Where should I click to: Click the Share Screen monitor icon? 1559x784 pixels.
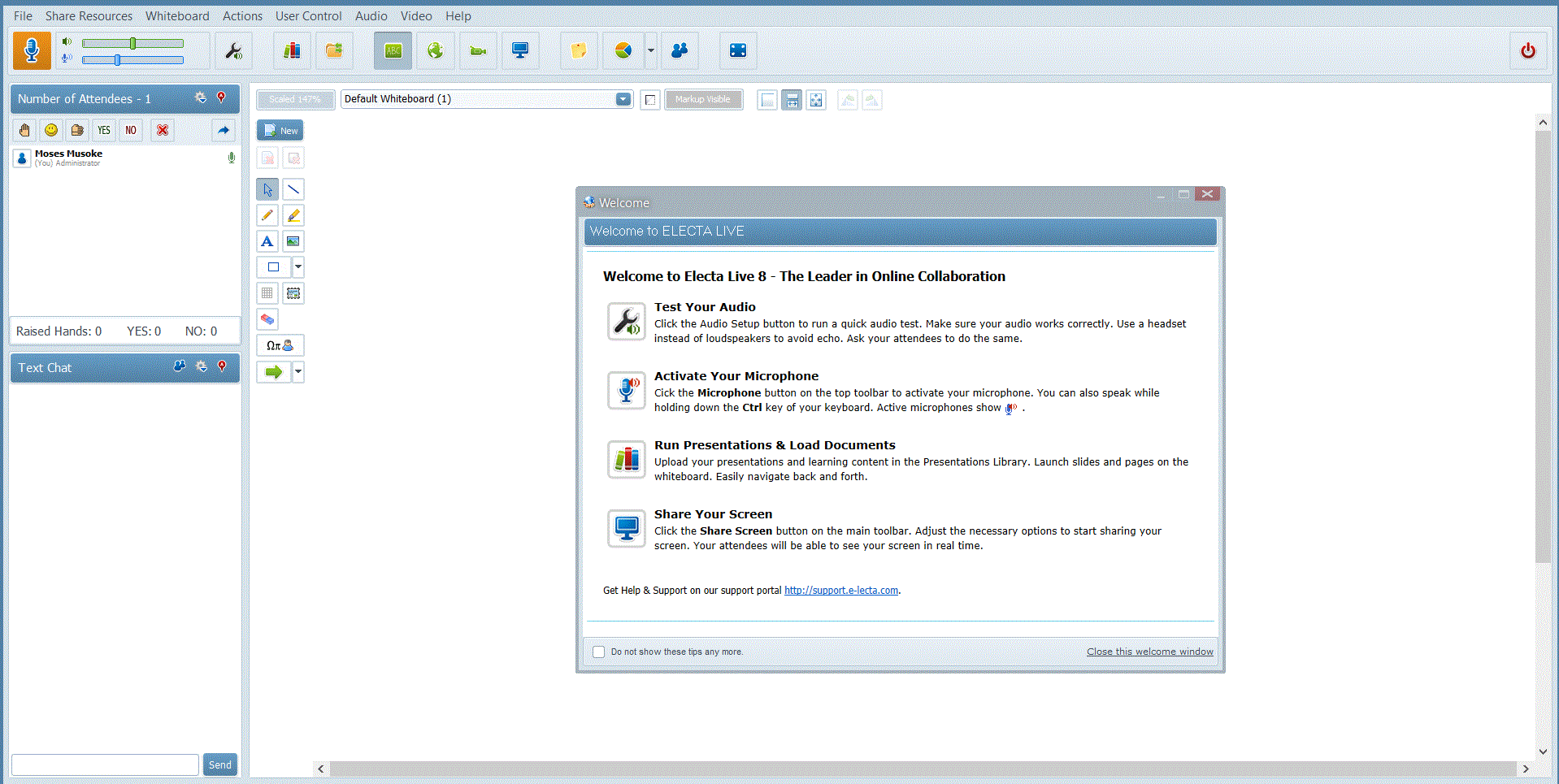(x=520, y=50)
